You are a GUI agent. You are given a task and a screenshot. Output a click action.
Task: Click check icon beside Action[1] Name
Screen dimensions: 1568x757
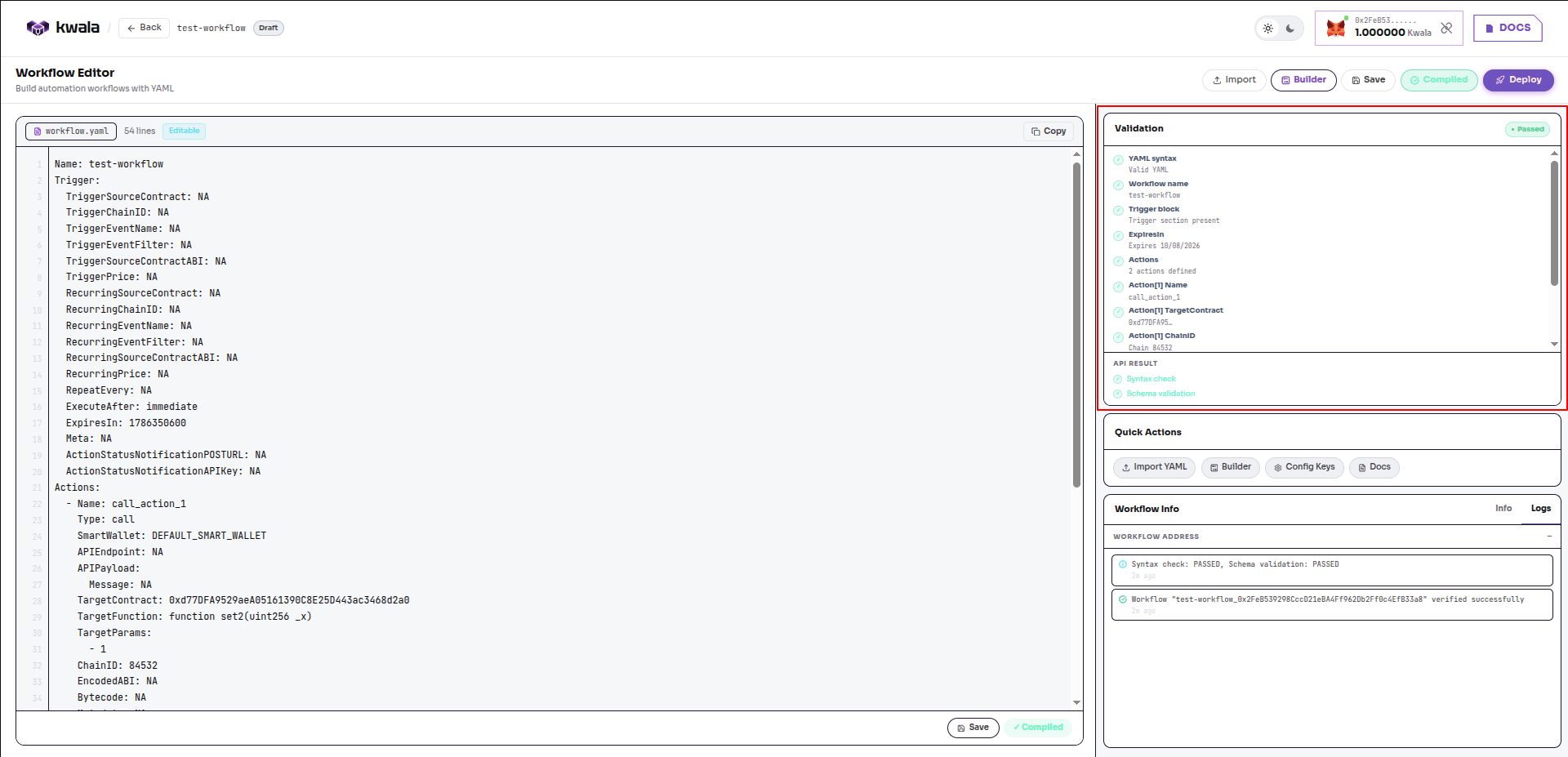pos(1118,287)
